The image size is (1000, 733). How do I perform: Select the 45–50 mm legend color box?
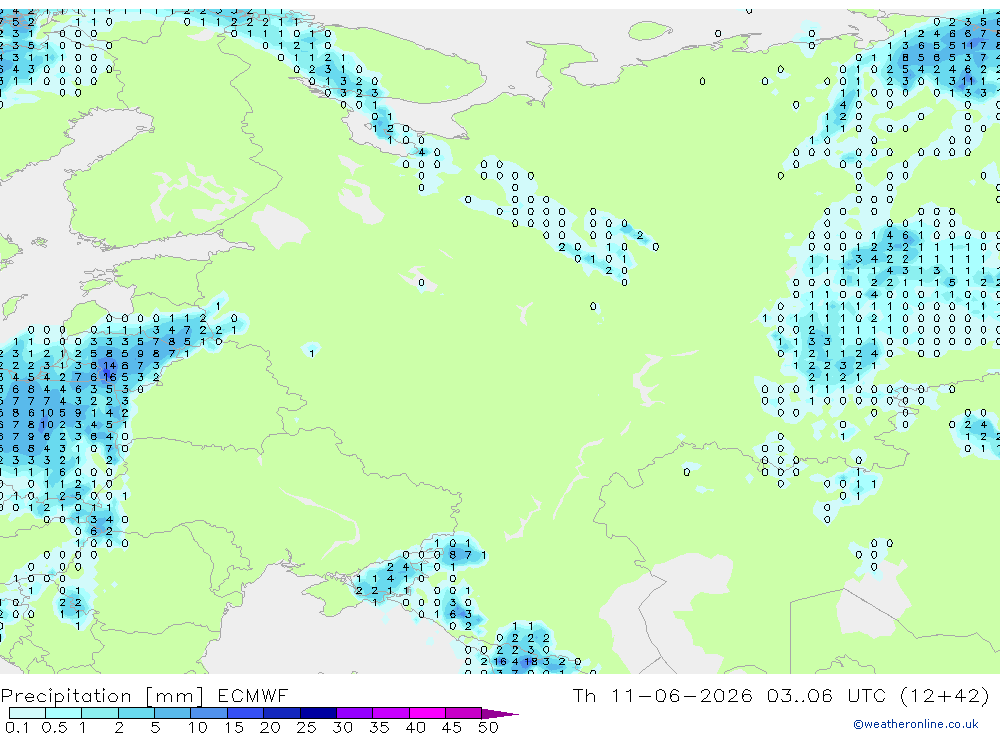464,713
